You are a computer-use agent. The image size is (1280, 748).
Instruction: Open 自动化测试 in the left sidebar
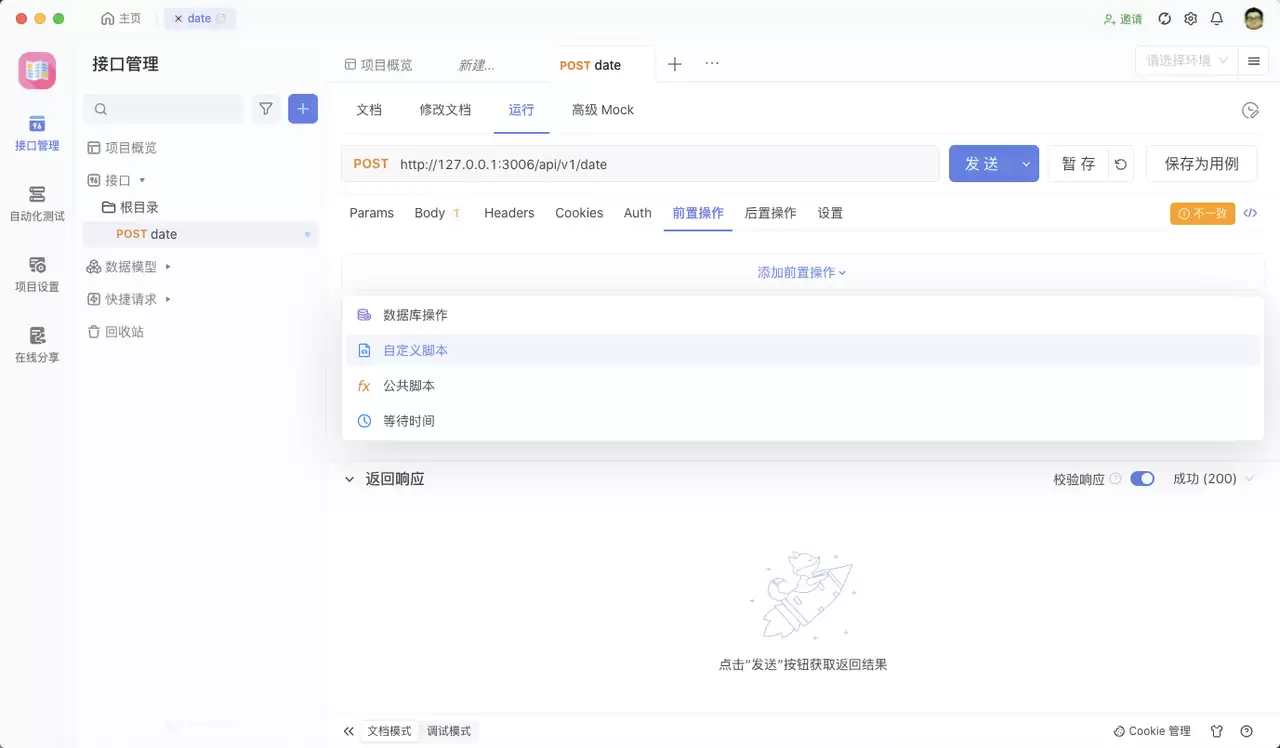(37, 203)
